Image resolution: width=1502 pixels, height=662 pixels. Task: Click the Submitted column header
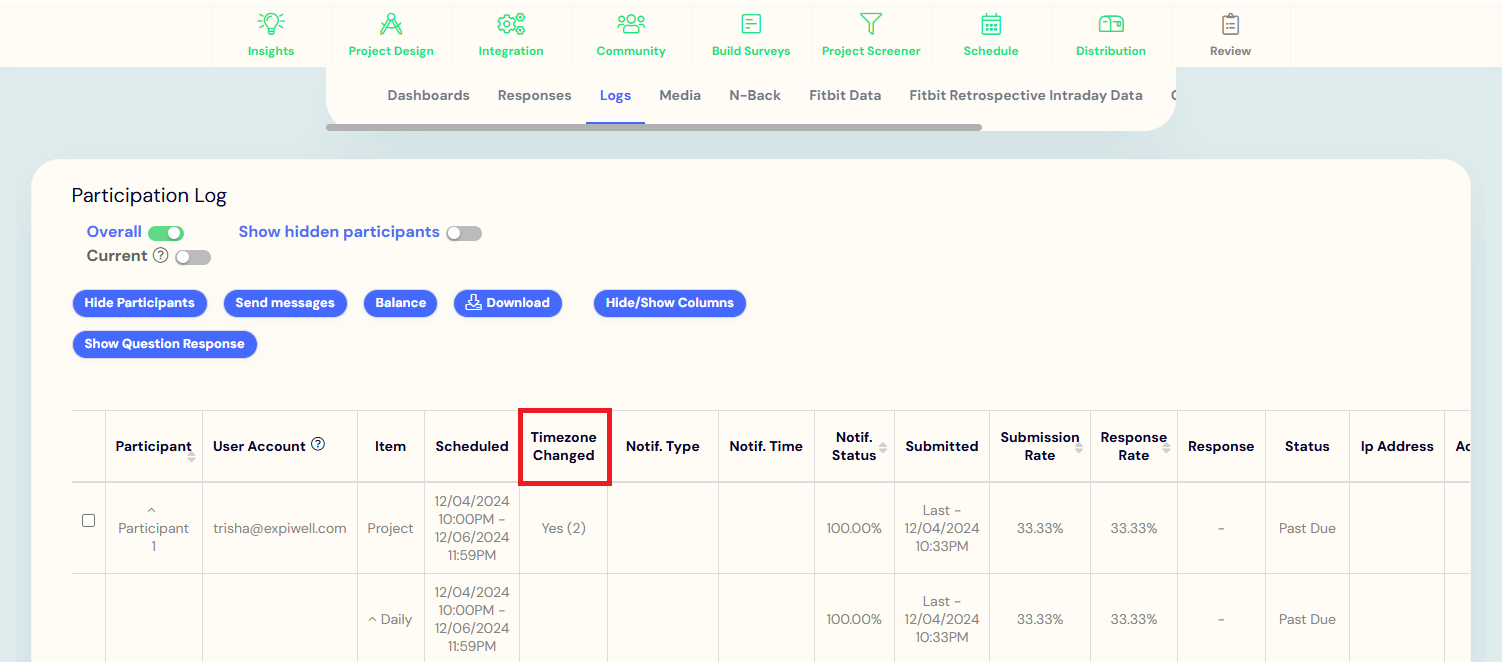(x=942, y=446)
